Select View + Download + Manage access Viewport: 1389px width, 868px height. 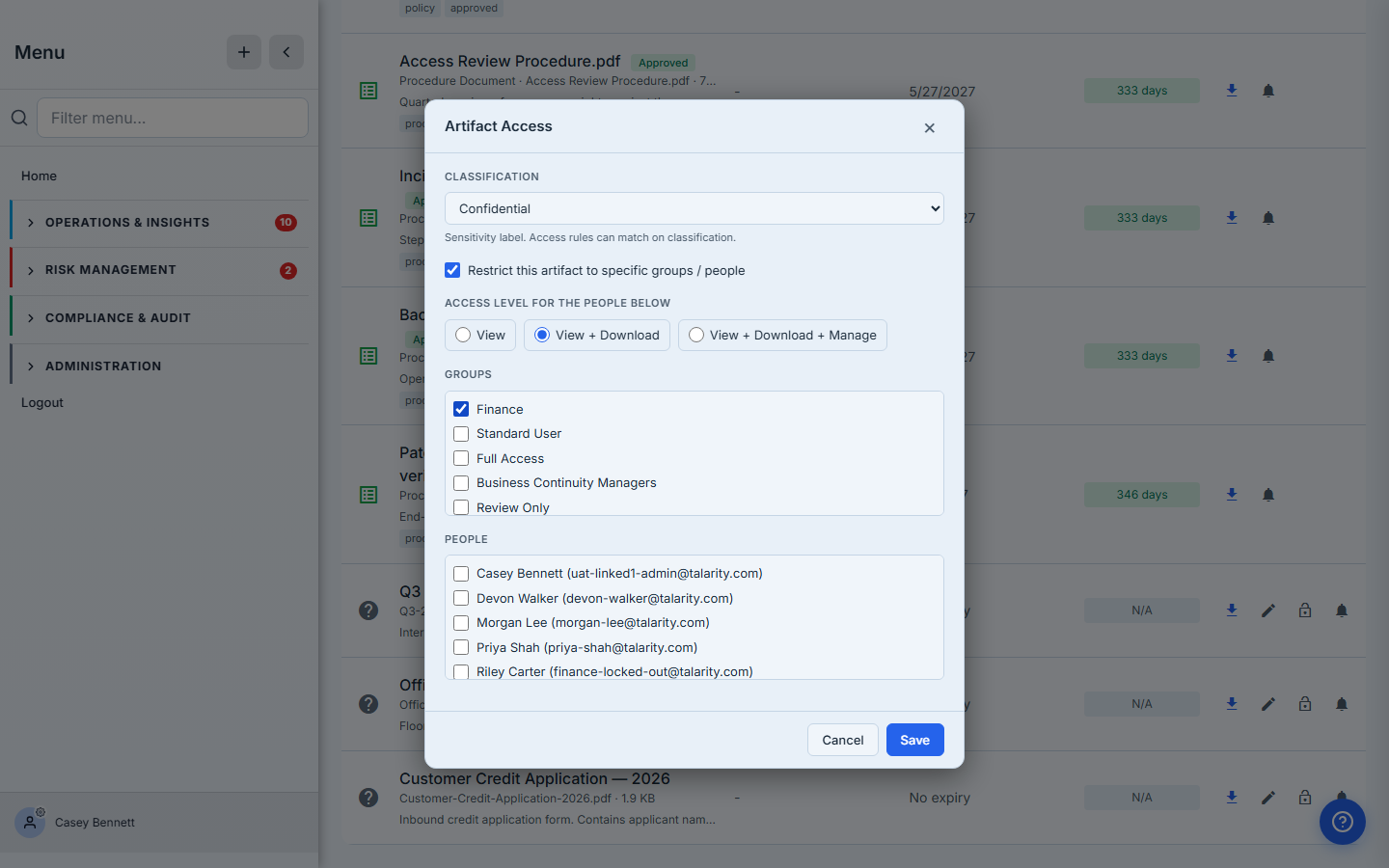point(782,335)
